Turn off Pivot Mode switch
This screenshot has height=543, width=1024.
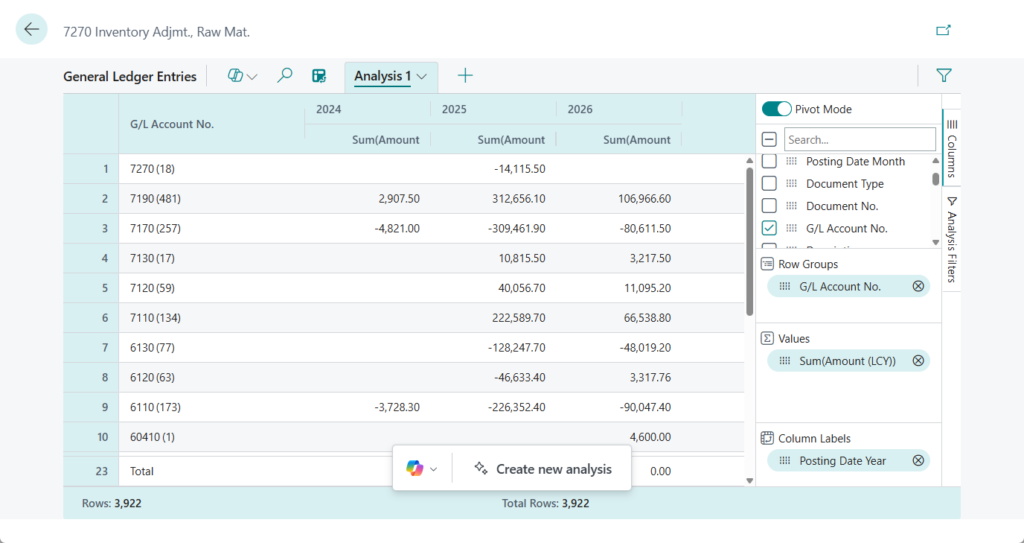[x=777, y=109]
